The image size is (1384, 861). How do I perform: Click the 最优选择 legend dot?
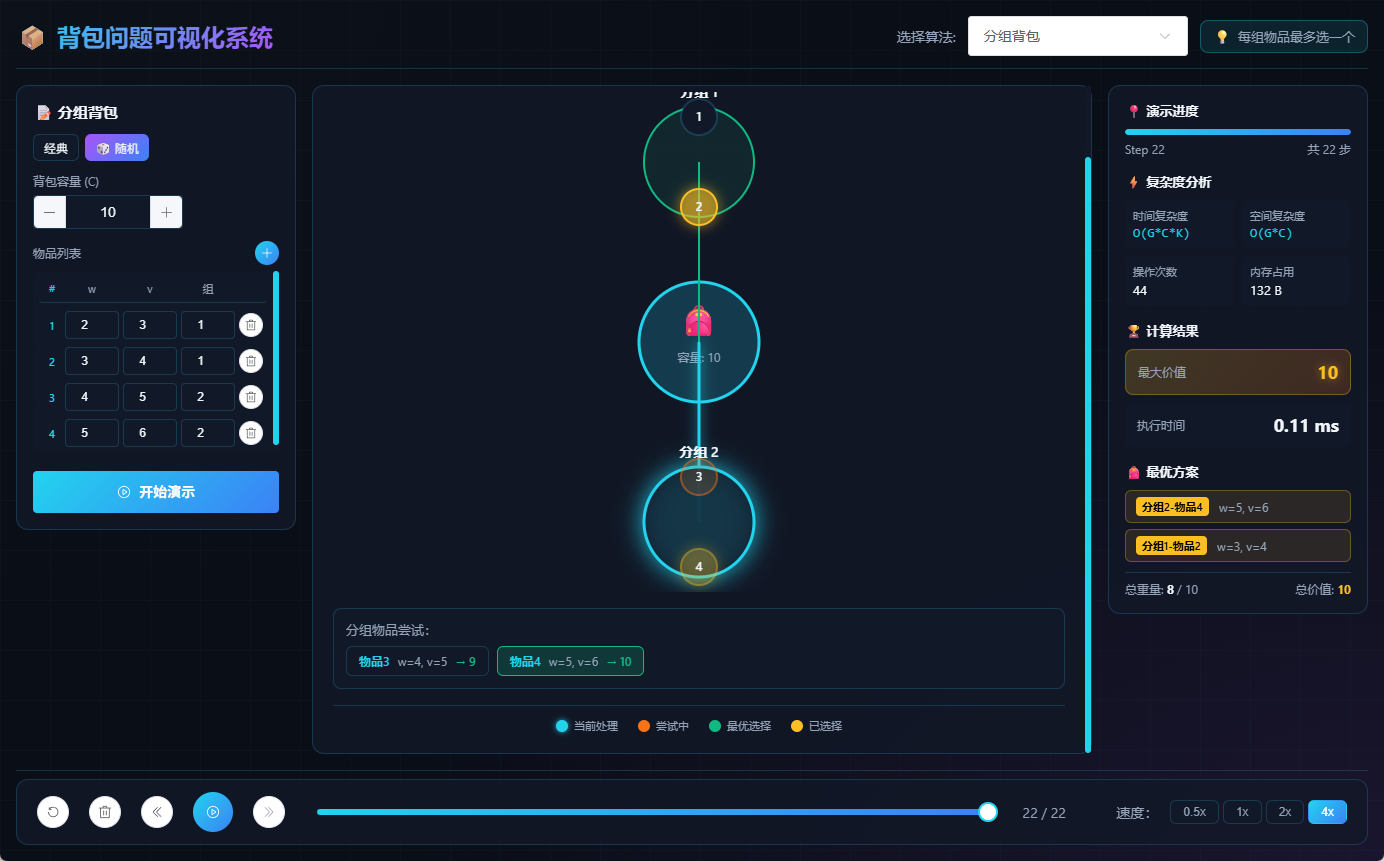point(715,726)
